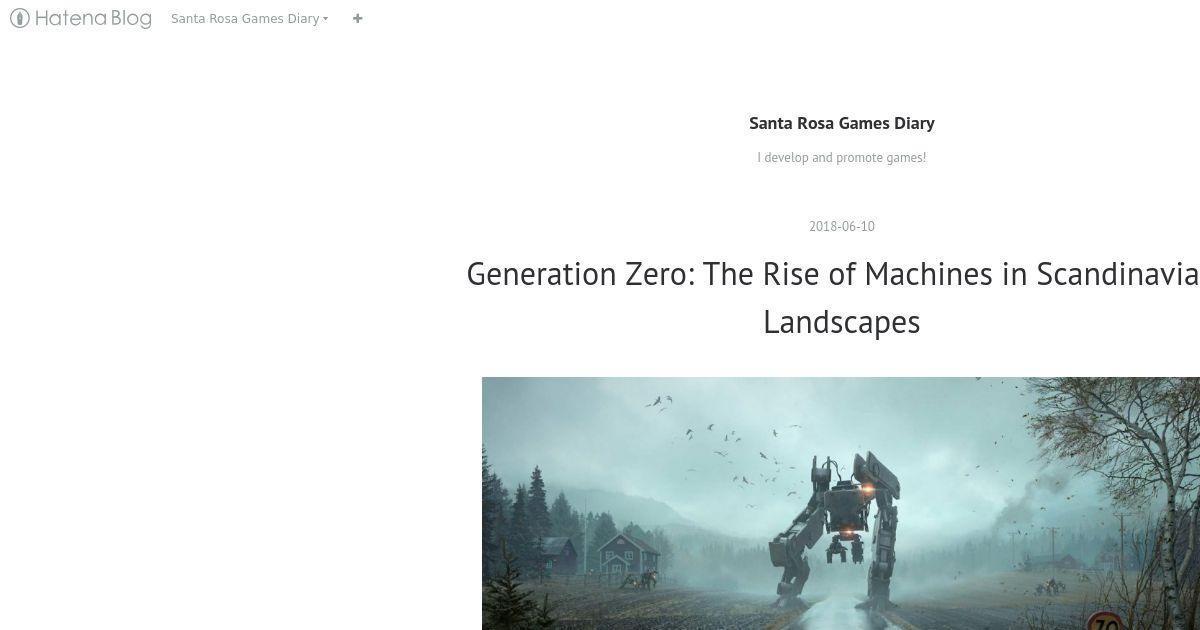Open the 2018-06-10 date link
The width and height of the screenshot is (1200, 630).
842,226
